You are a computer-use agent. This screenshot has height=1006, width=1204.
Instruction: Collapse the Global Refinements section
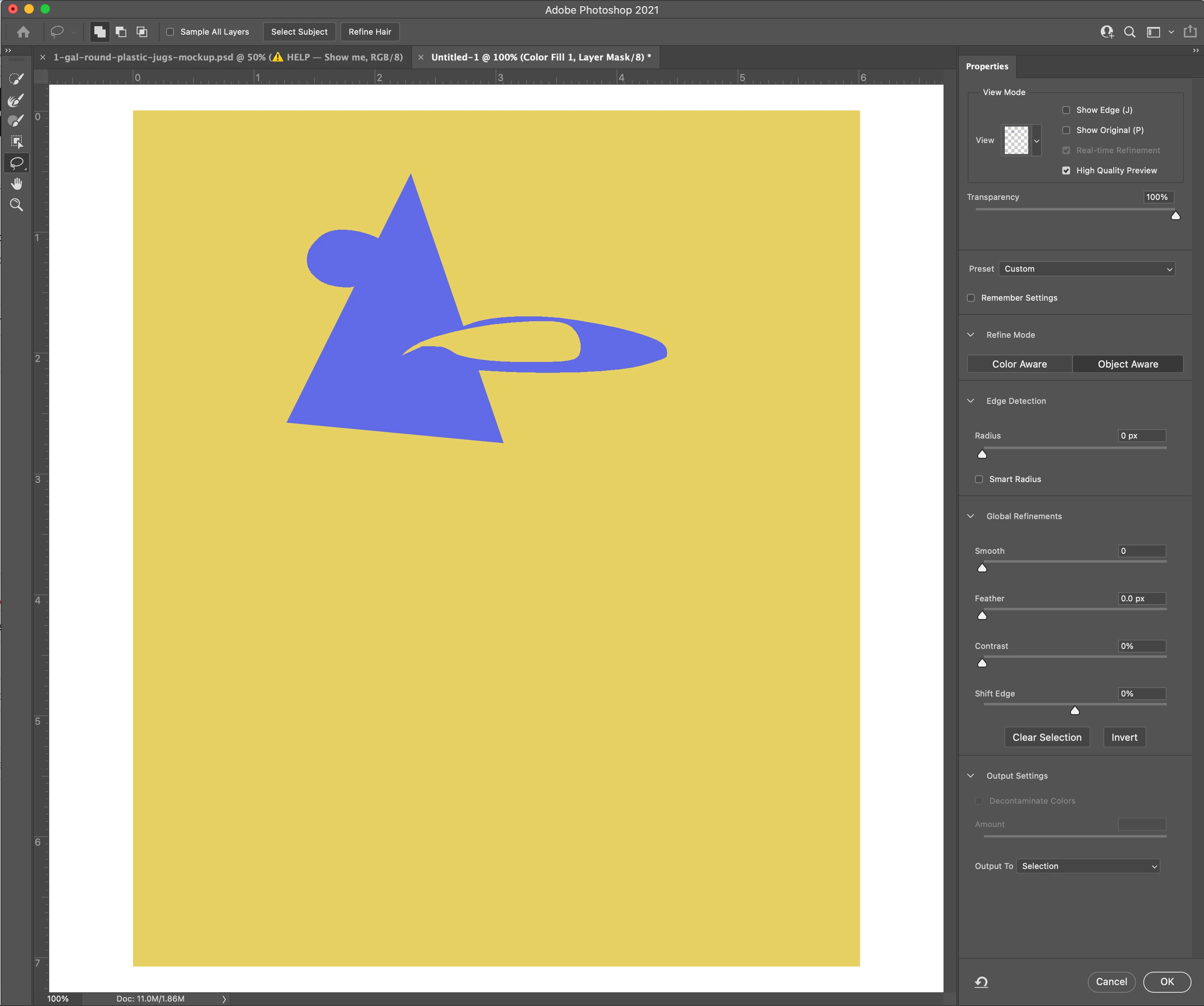971,516
